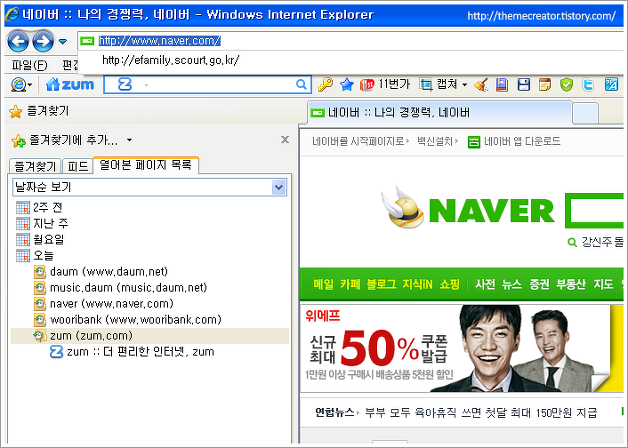
Task: Open 지식iN in Naver menu
Action: coord(417,284)
